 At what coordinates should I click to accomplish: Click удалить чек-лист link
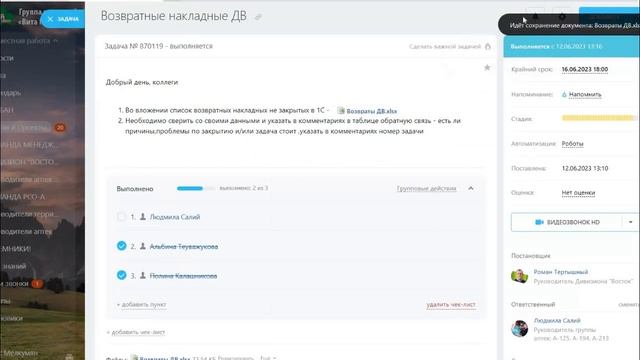tap(451, 304)
